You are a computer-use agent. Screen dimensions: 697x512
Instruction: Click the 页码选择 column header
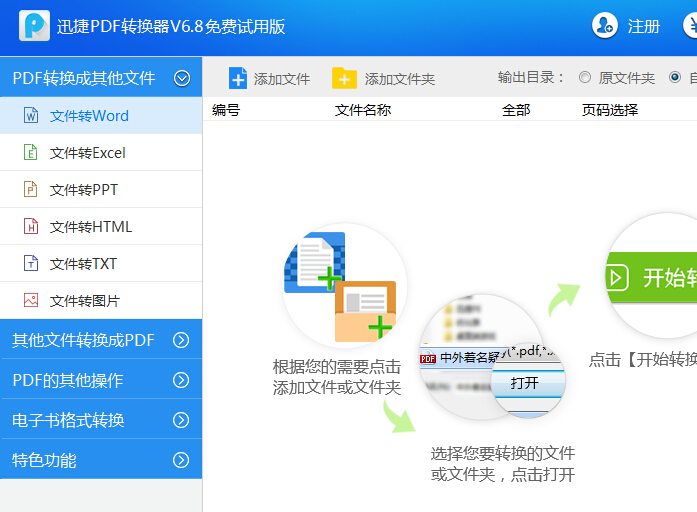click(x=610, y=110)
